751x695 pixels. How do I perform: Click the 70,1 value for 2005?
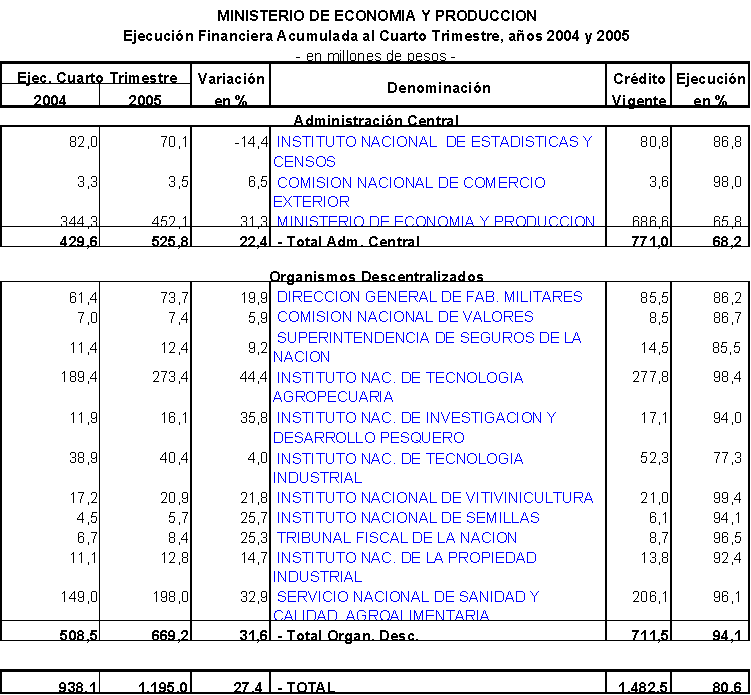coord(174,142)
